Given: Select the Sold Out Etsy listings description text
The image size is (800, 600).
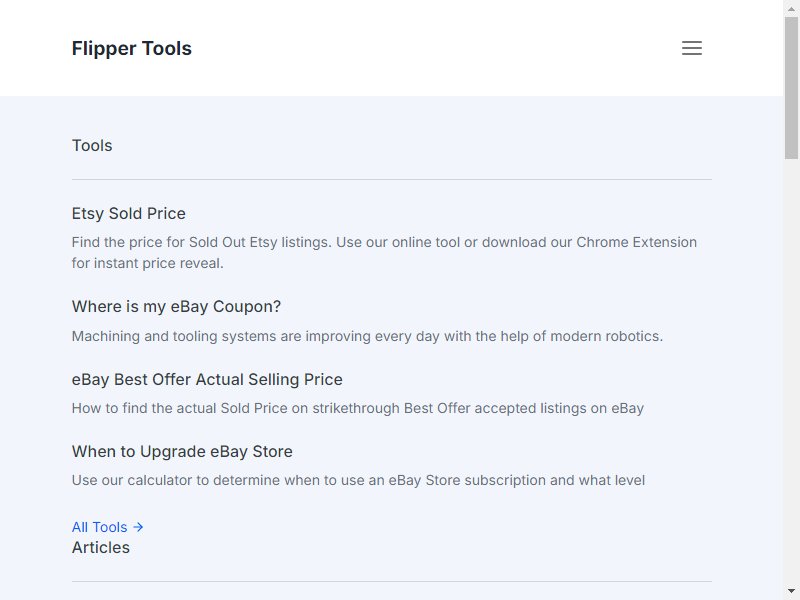Looking at the screenshot, I should [384, 253].
